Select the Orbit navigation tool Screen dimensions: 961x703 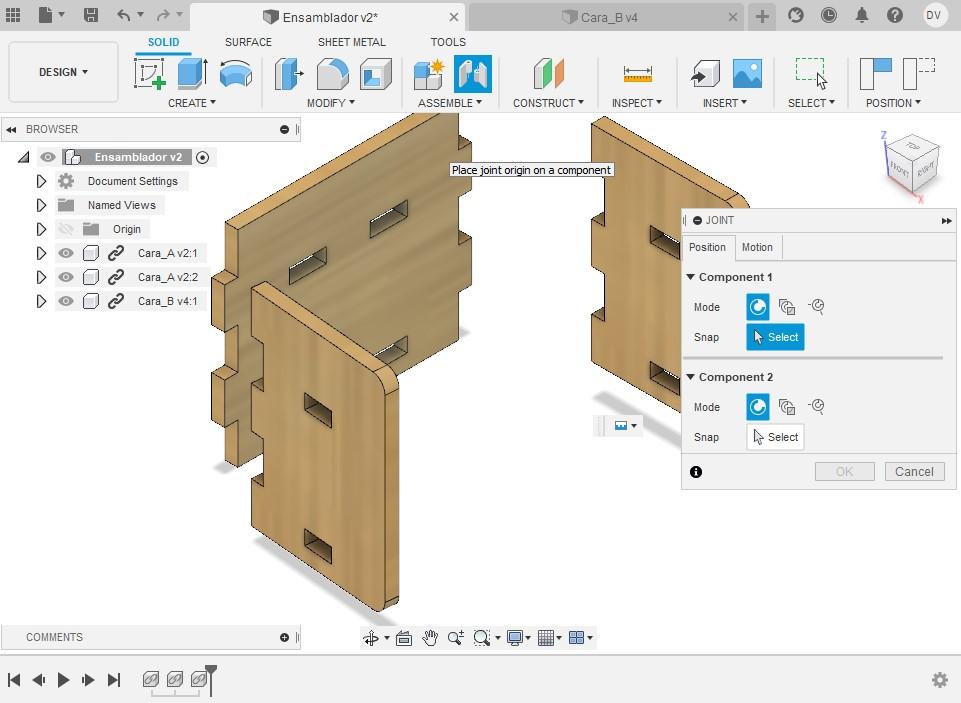click(x=371, y=638)
